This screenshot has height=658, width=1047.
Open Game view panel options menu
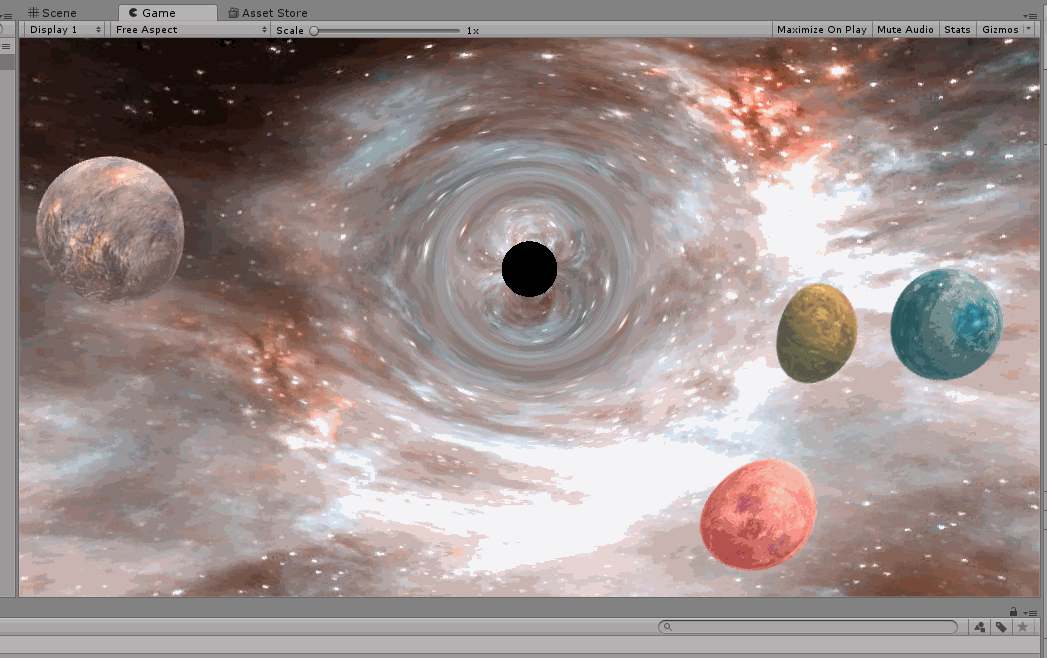(1029, 15)
